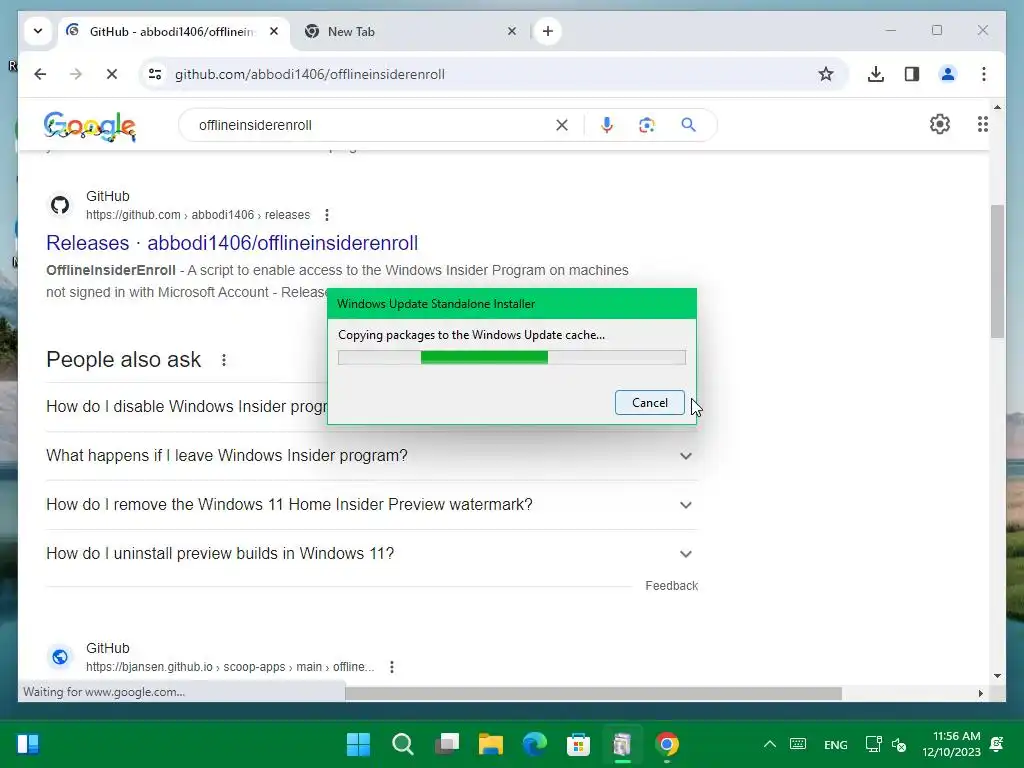Click the Chrome tab search dropdown arrow
The height and width of the screenshot is (768, 1024).
point(38,31)
